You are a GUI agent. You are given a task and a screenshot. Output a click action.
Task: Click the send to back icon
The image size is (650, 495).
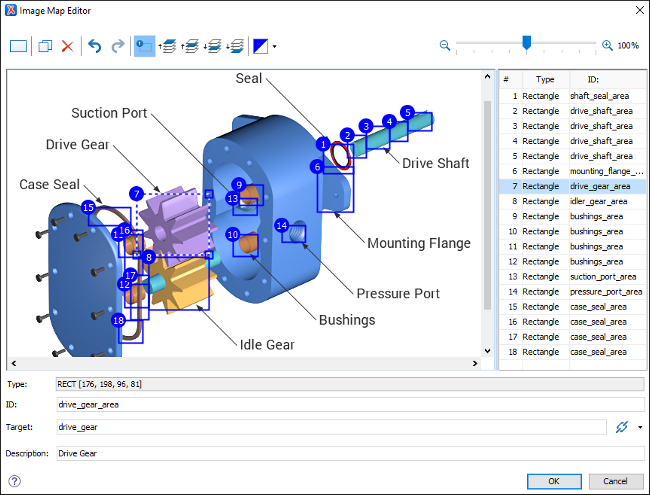(237, 46)
